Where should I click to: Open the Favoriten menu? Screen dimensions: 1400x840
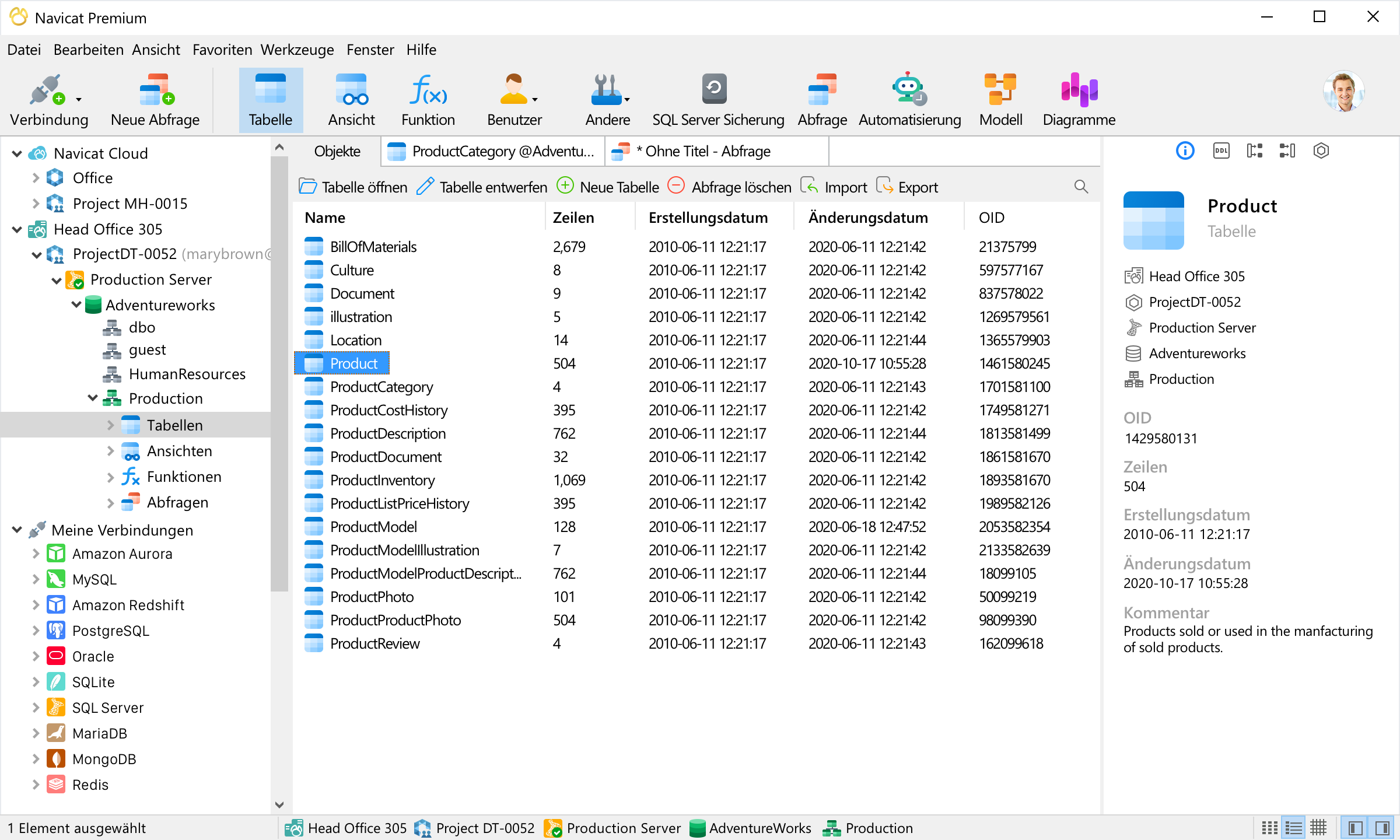[222, 50]
